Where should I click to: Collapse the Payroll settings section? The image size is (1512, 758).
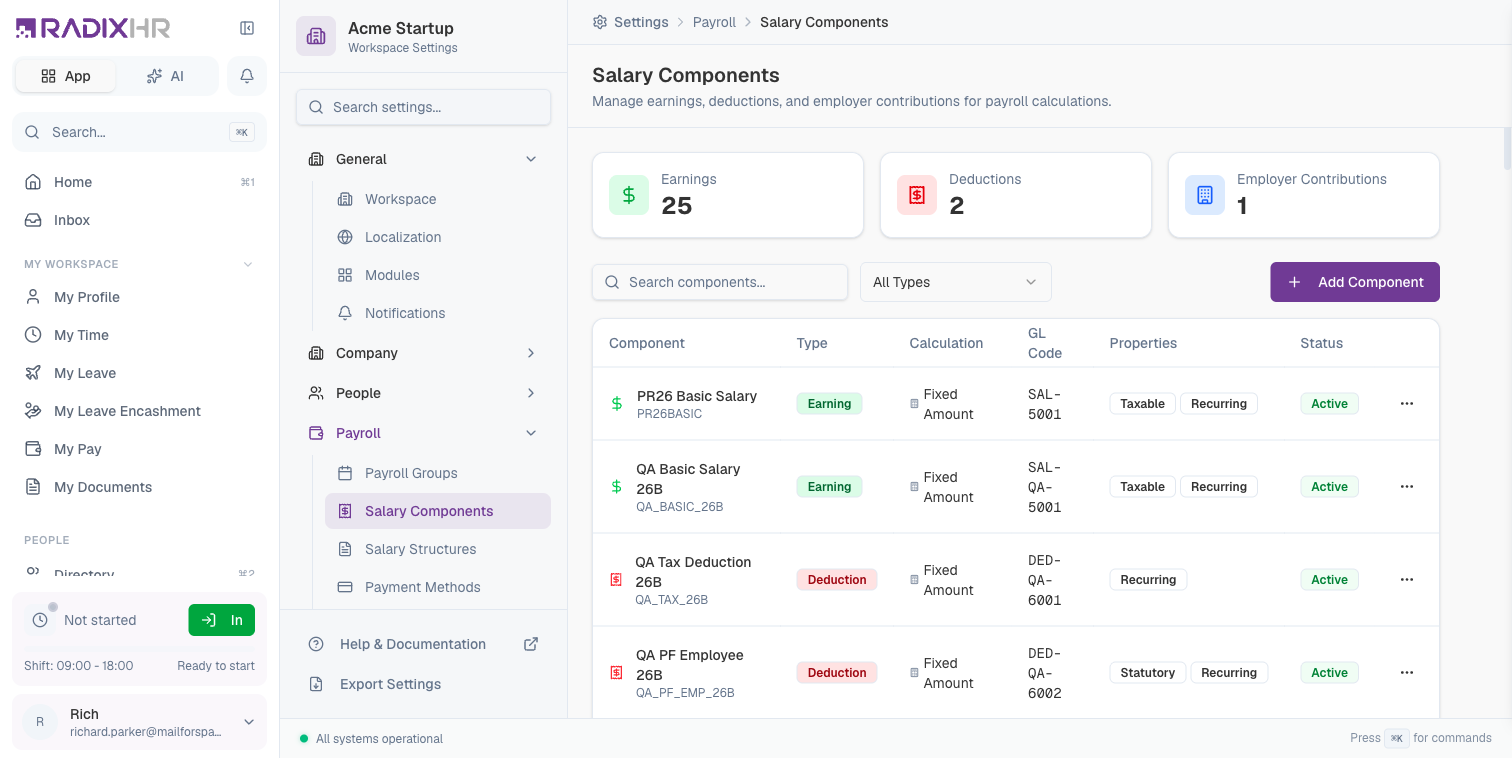point(531,433)
